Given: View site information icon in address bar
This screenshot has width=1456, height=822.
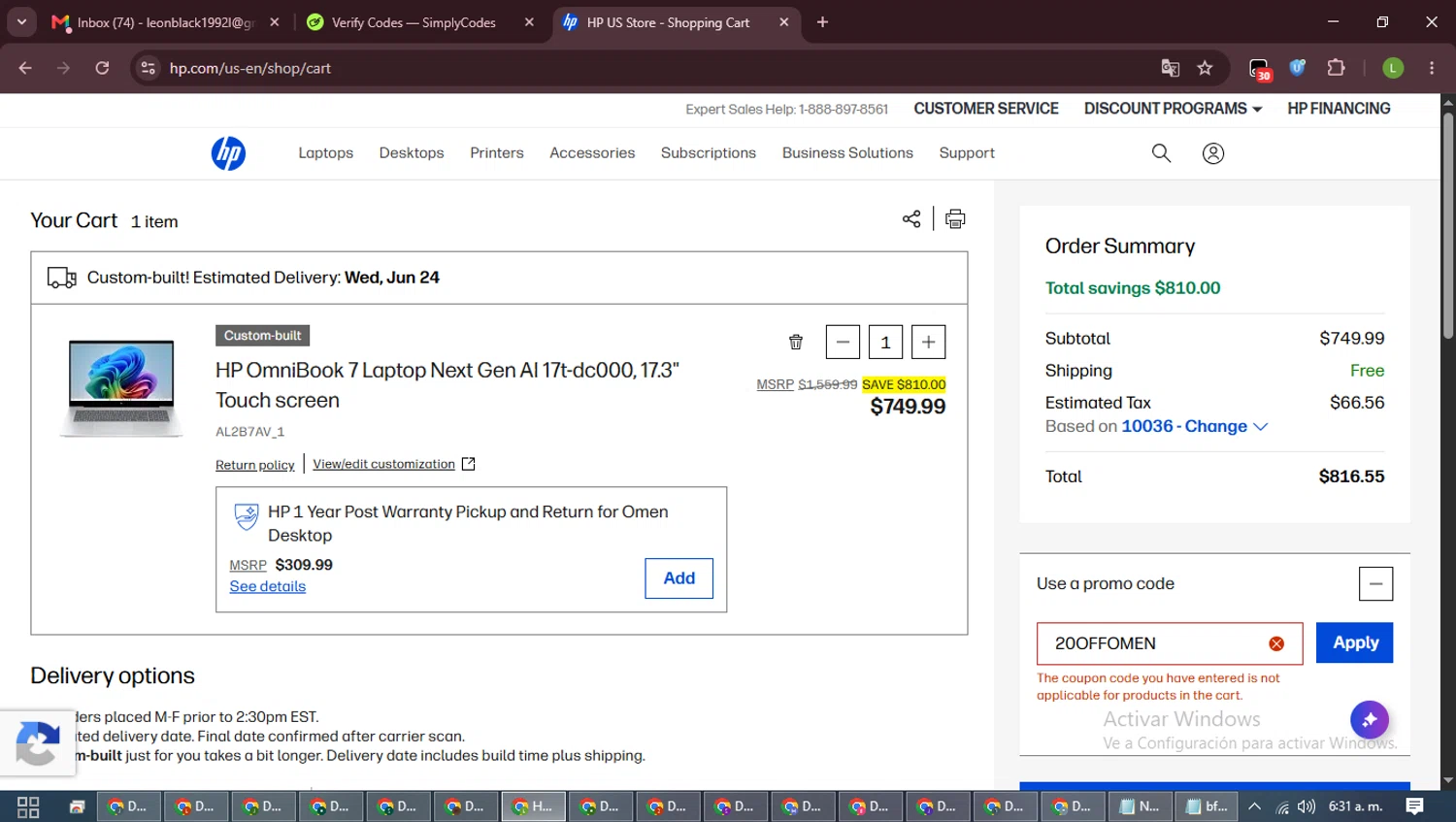Looking at the screenshot, I should [x=148, y=68].
